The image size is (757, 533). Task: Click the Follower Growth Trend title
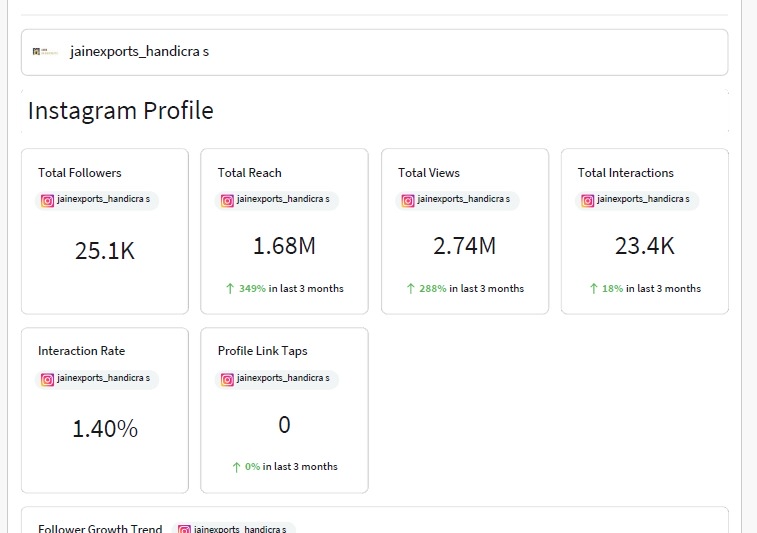click(100, 529)
